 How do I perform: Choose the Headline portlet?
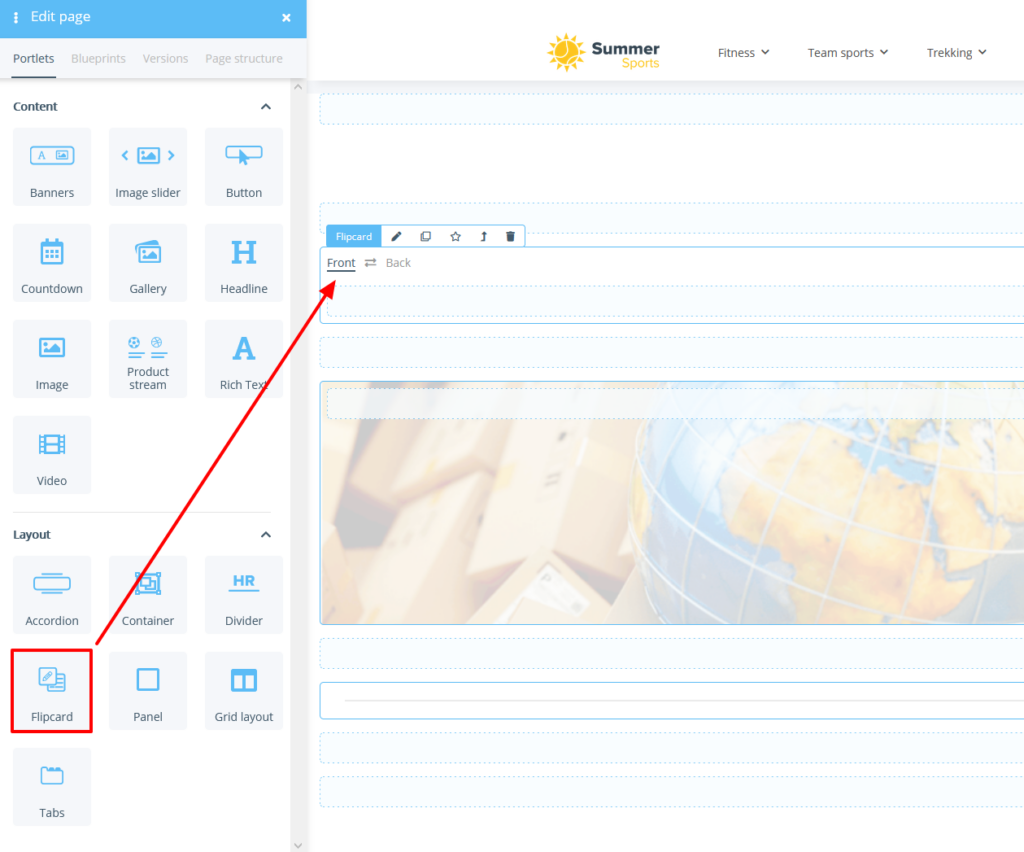tap(244, 262)
